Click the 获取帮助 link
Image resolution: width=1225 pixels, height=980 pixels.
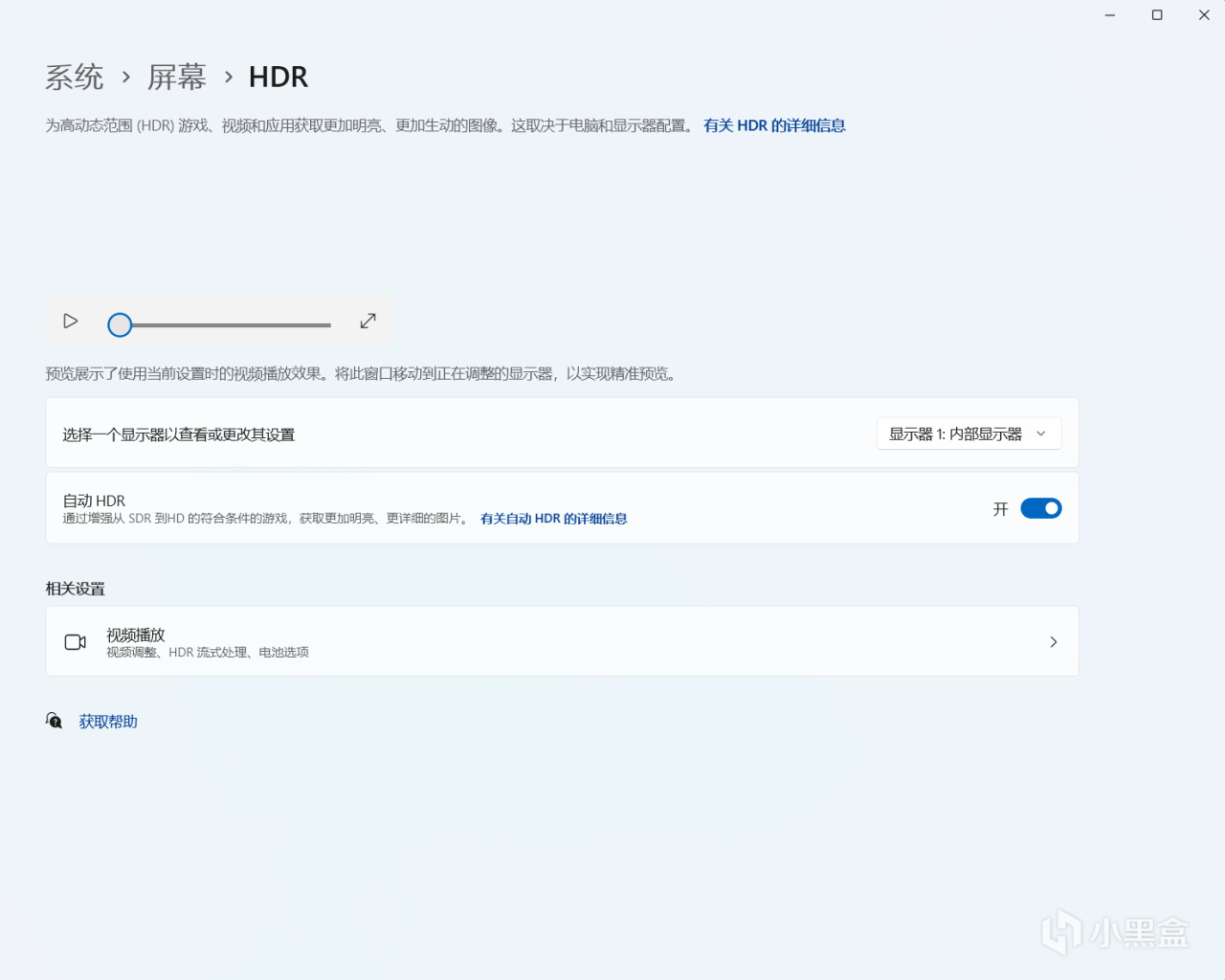pos(108,722)
